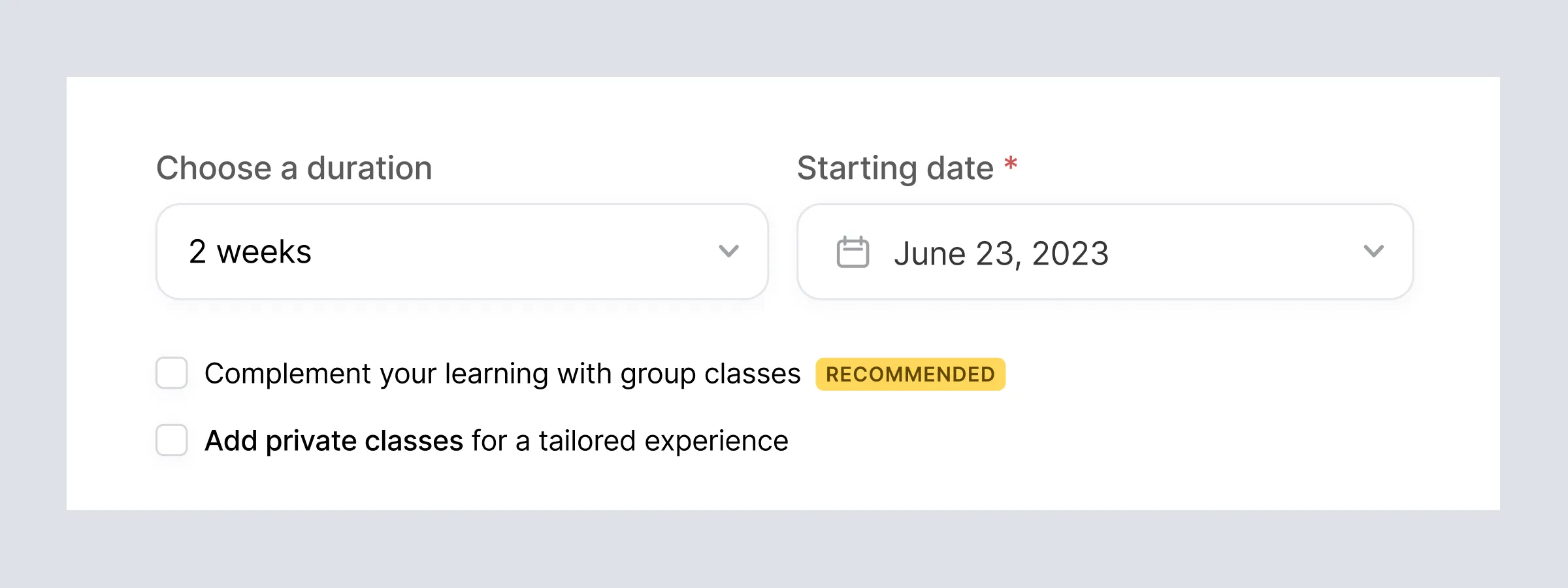Click the yellow RECOMMENDED badge

(x=910, y=374)
